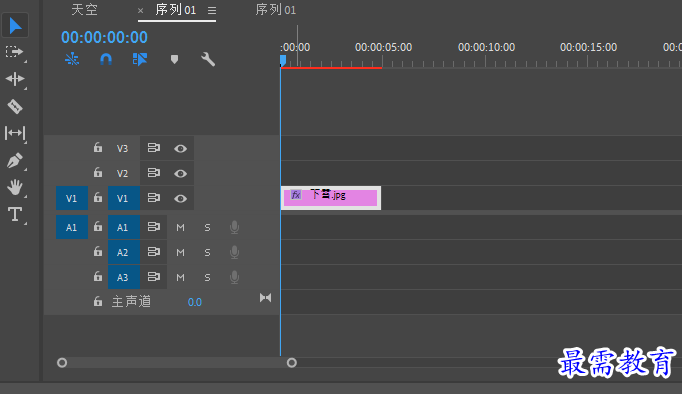
Task: Enable voice-over record on A3
Action: 234,277
